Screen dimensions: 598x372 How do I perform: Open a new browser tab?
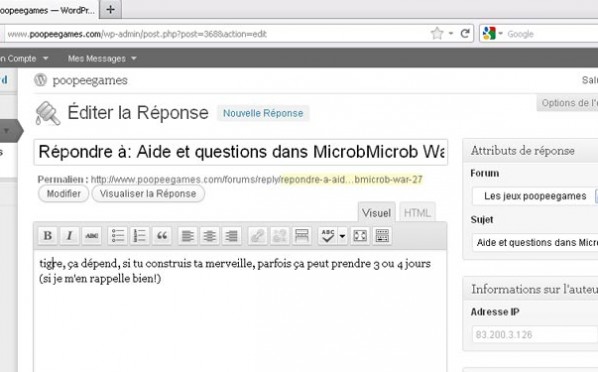coord(110,10)
